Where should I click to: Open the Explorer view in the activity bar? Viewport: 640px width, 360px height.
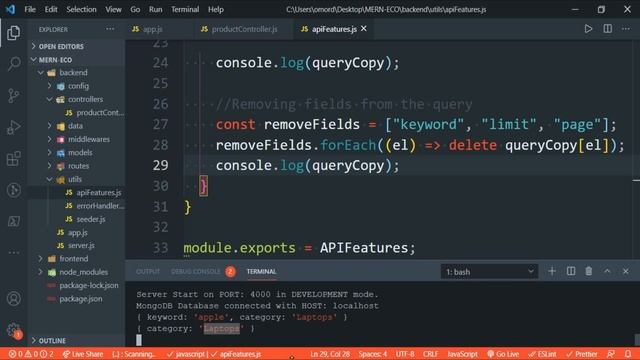(13, 33)
